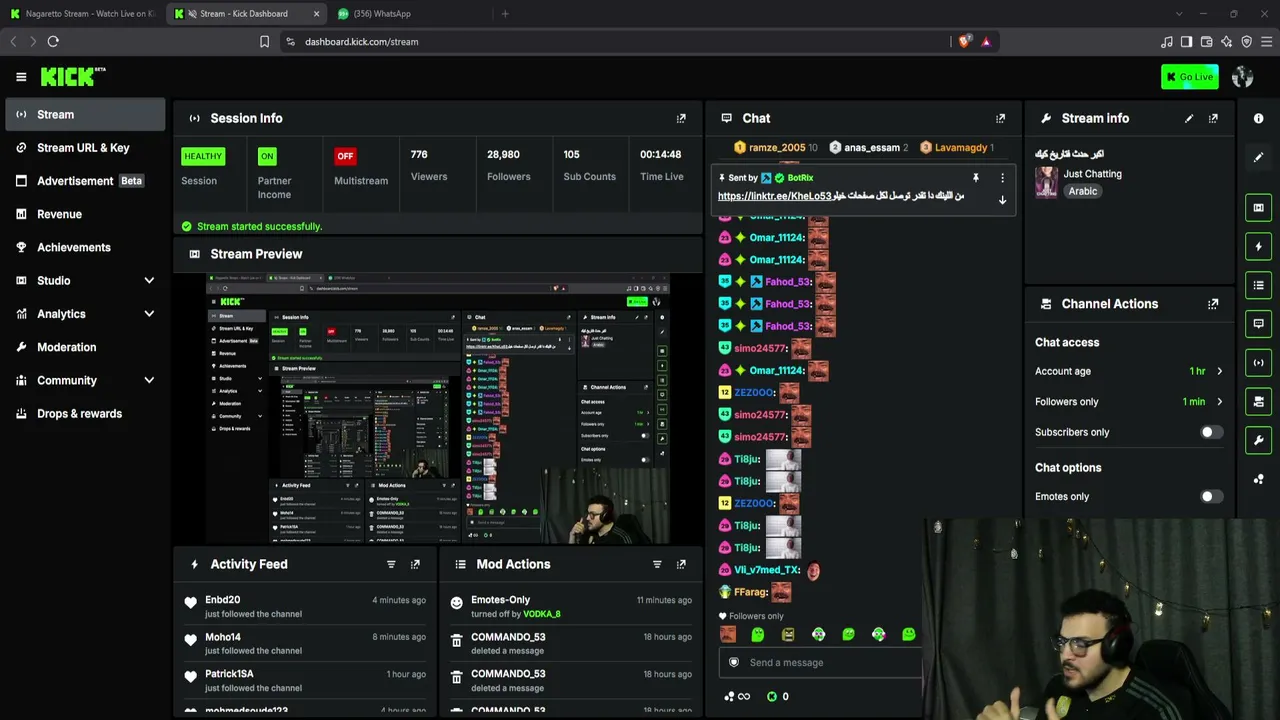Open the Revenue page
The width and height of the screenshot is (1280, 720).
[85, 214]
